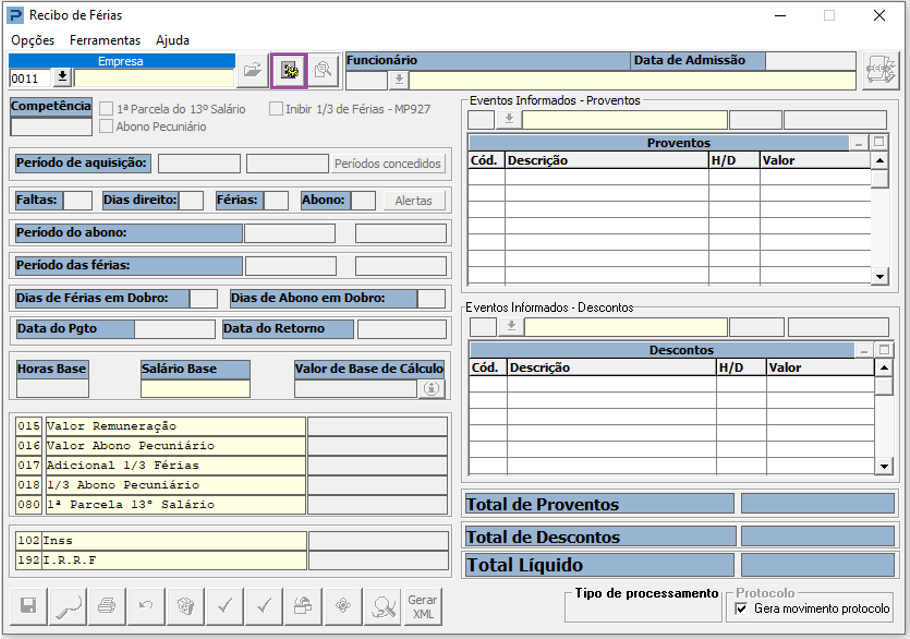Click the Empresa code field showing 0011
The image size is (910, 639).
[x=31, y=78]
